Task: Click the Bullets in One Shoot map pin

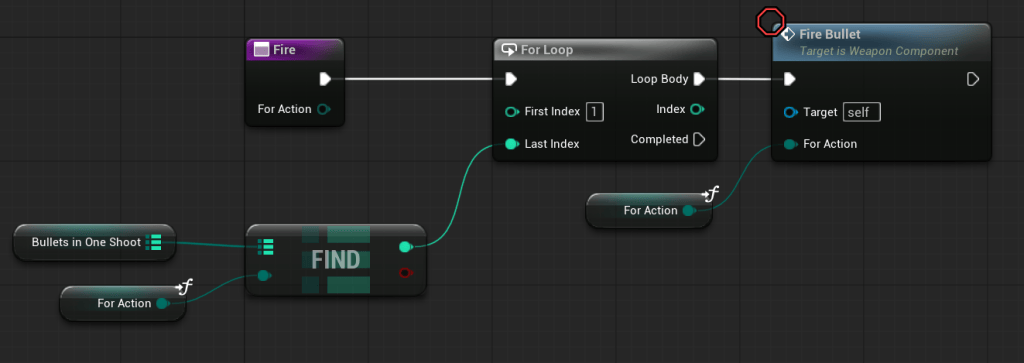Action: 154,242
